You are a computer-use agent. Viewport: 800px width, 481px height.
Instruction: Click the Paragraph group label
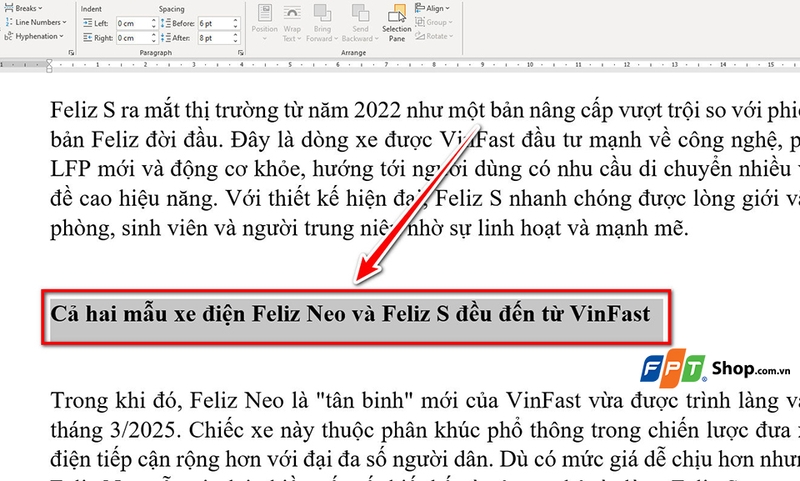click(x=156, y=53)
